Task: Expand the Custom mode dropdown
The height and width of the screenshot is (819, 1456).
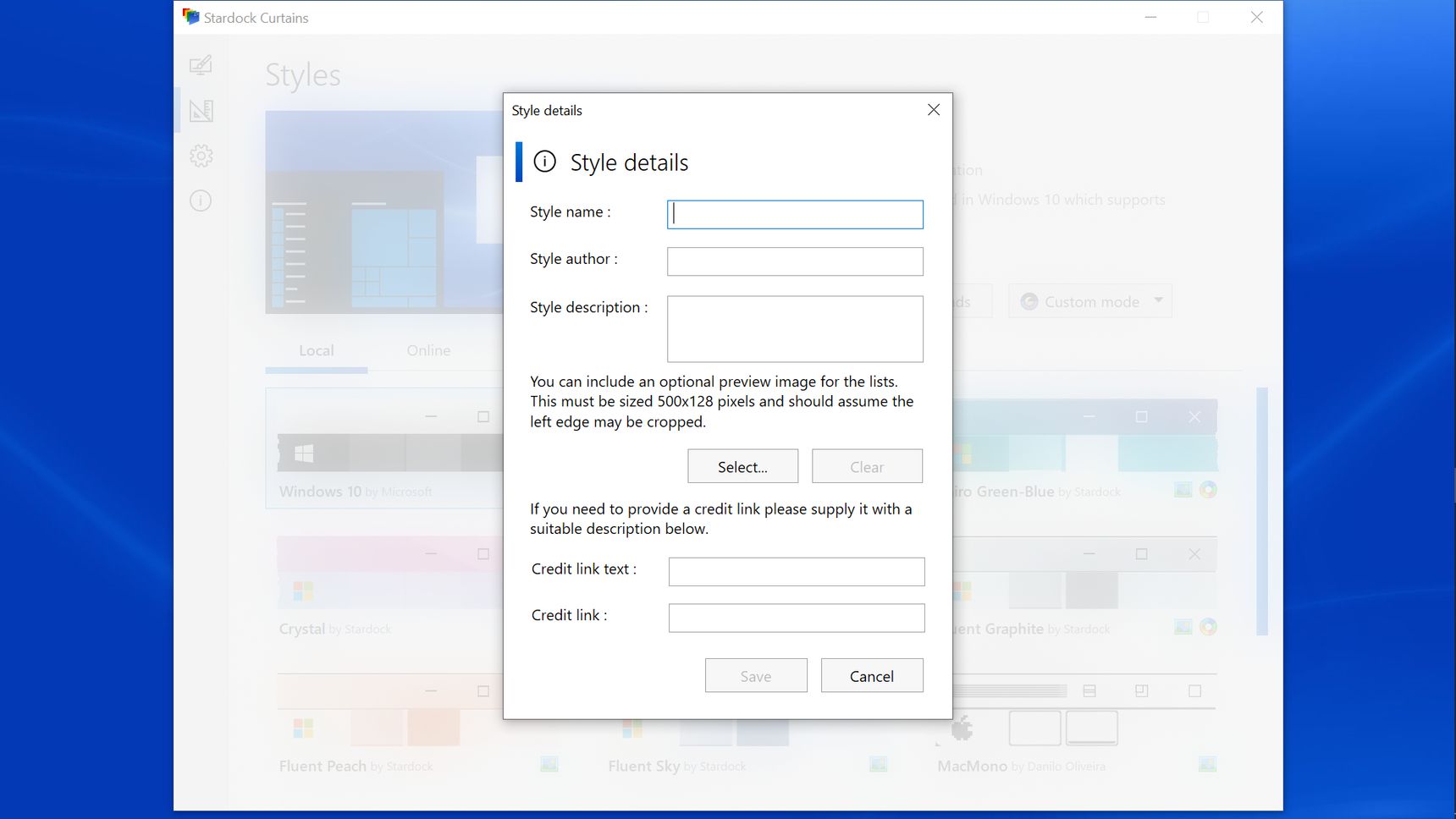Action: [x=1090, y=301]
